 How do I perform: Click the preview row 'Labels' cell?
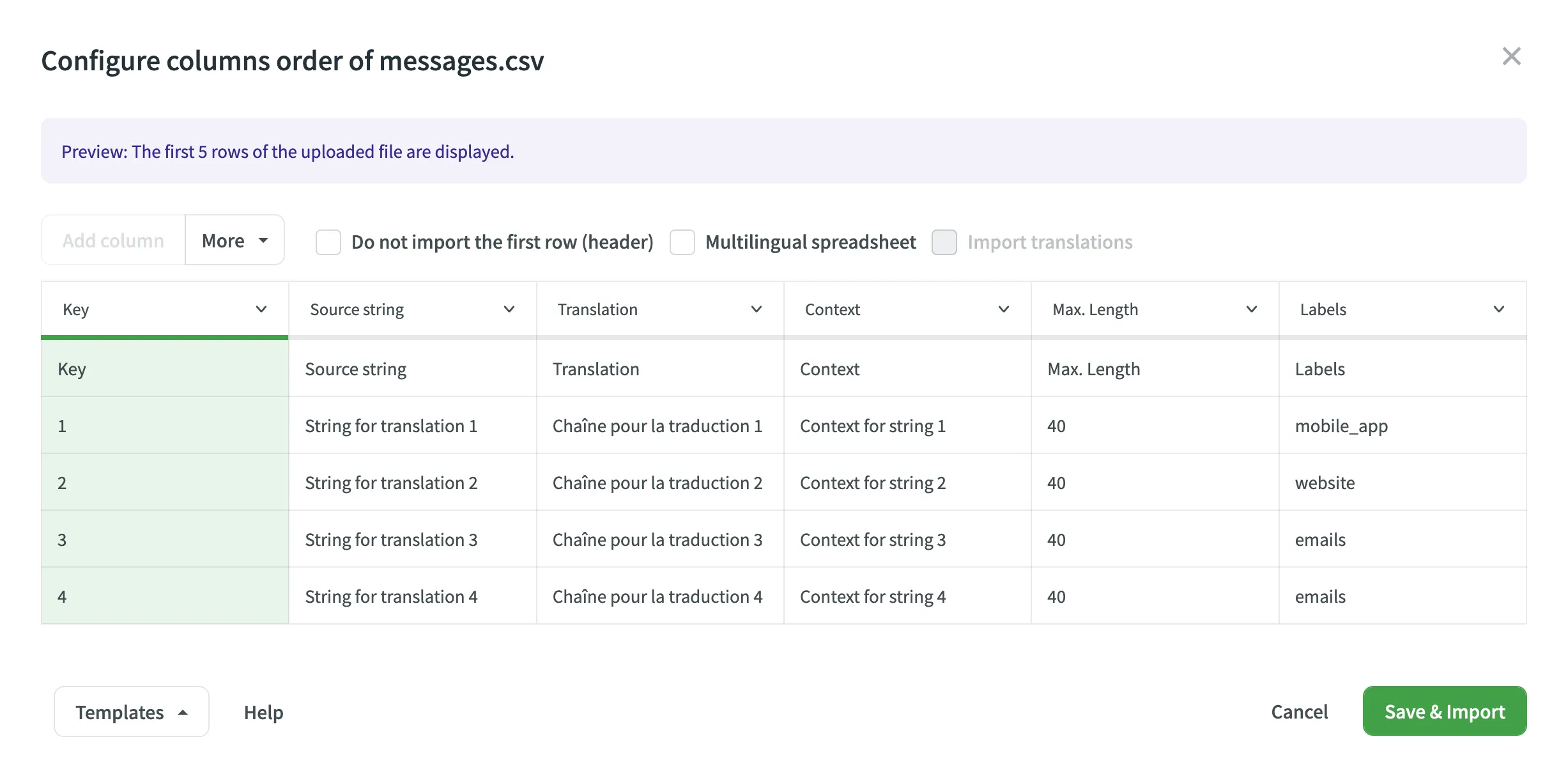click(x=1403, y=369)
